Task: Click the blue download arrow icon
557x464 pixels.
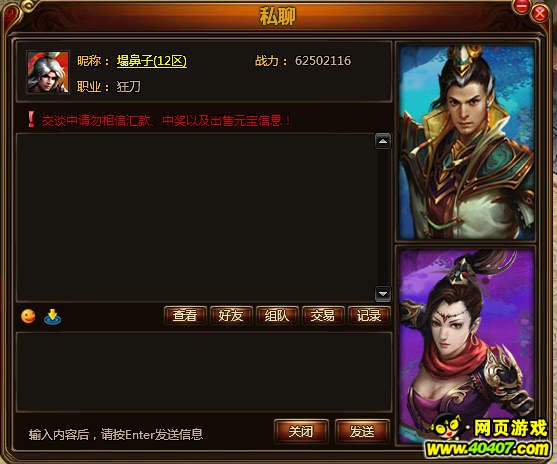Action: click(52, 317)
